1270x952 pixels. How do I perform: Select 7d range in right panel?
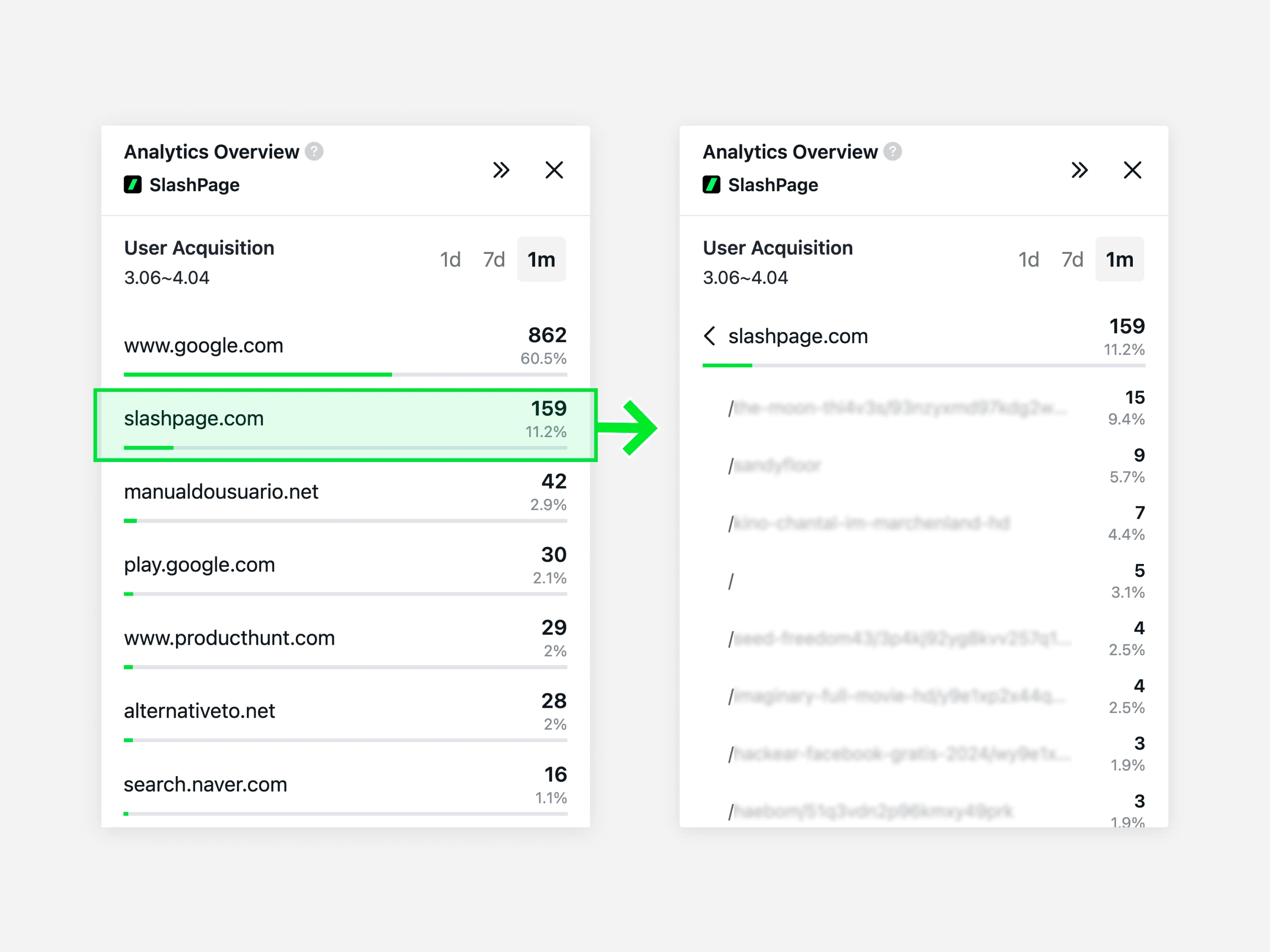pos(1072,259)
